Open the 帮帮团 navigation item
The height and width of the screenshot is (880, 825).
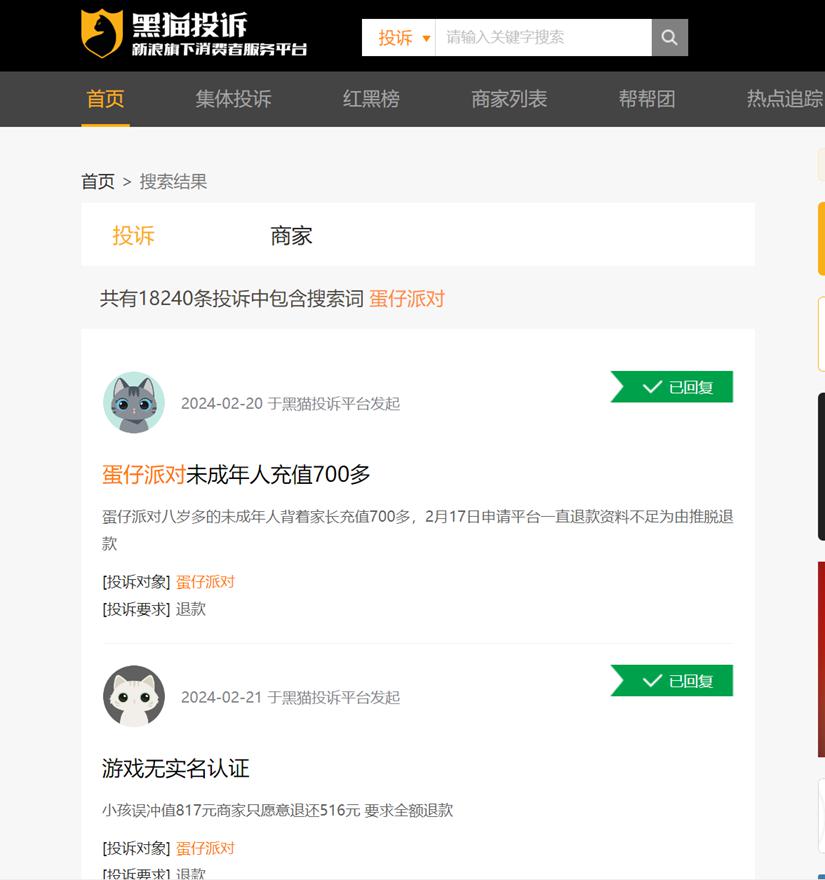[647, 99]
